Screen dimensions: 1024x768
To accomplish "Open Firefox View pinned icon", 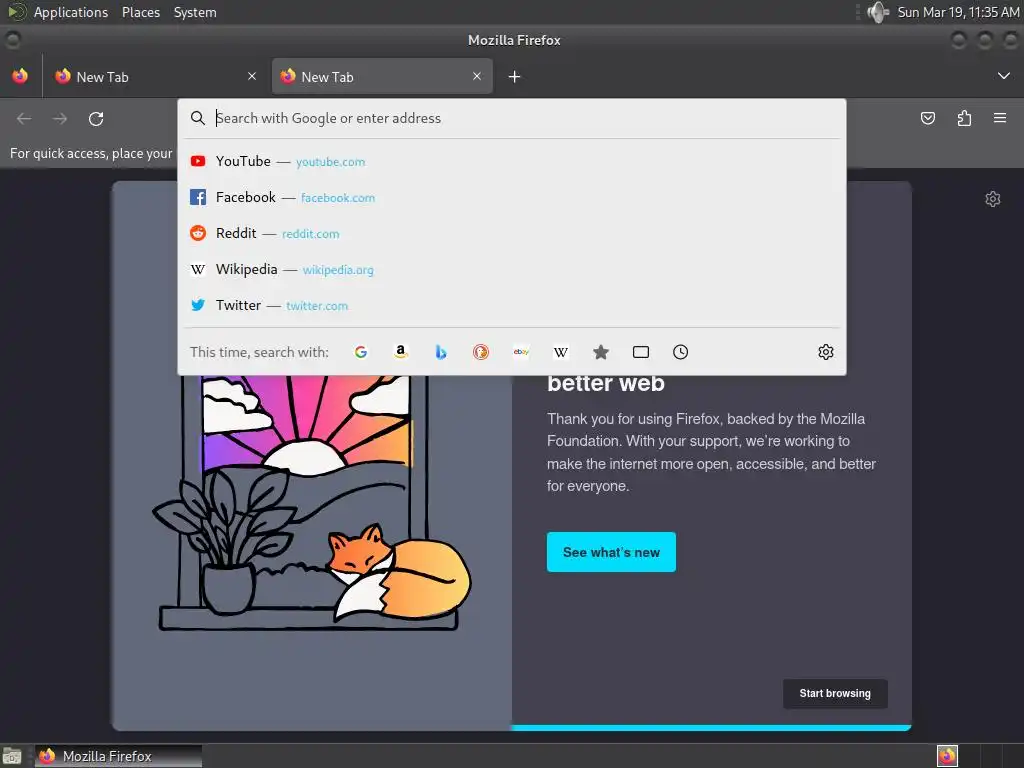I will point(20,76).
